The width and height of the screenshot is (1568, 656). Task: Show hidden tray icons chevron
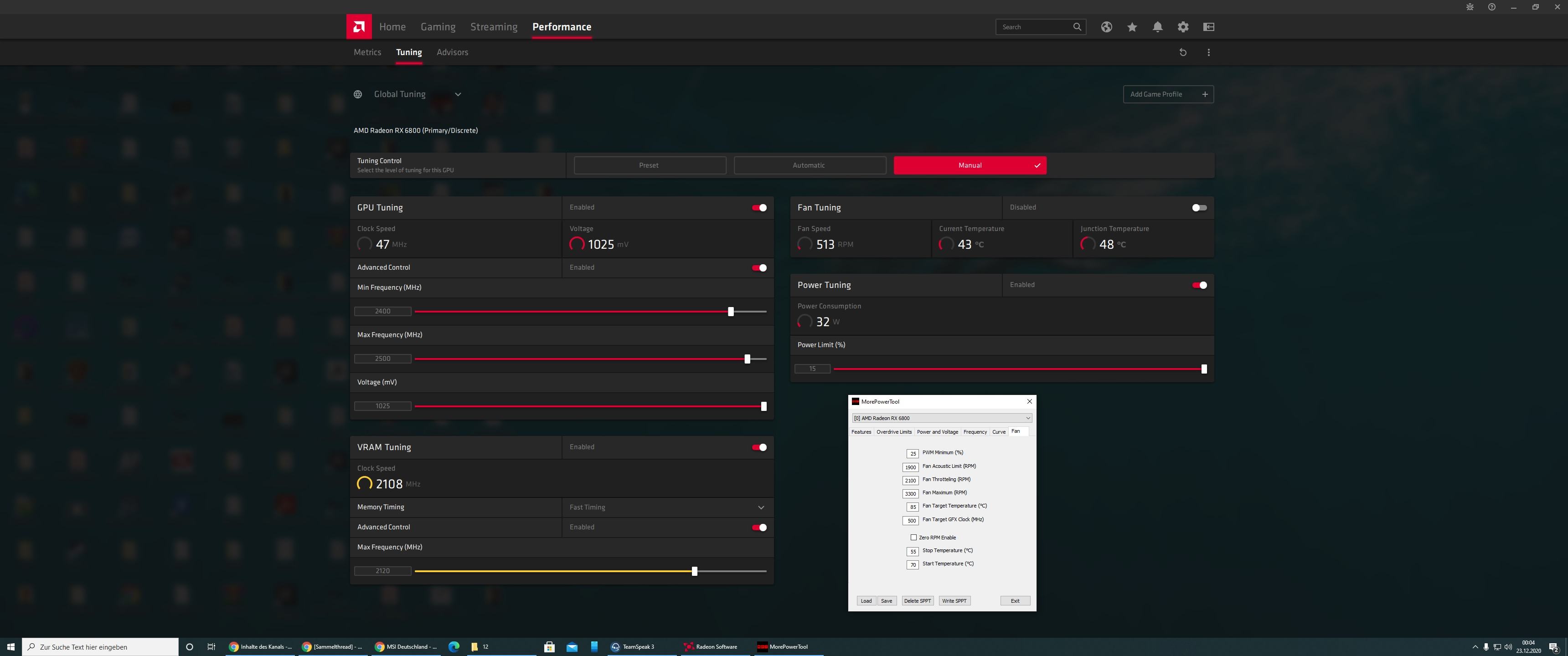pos(1475,647)
